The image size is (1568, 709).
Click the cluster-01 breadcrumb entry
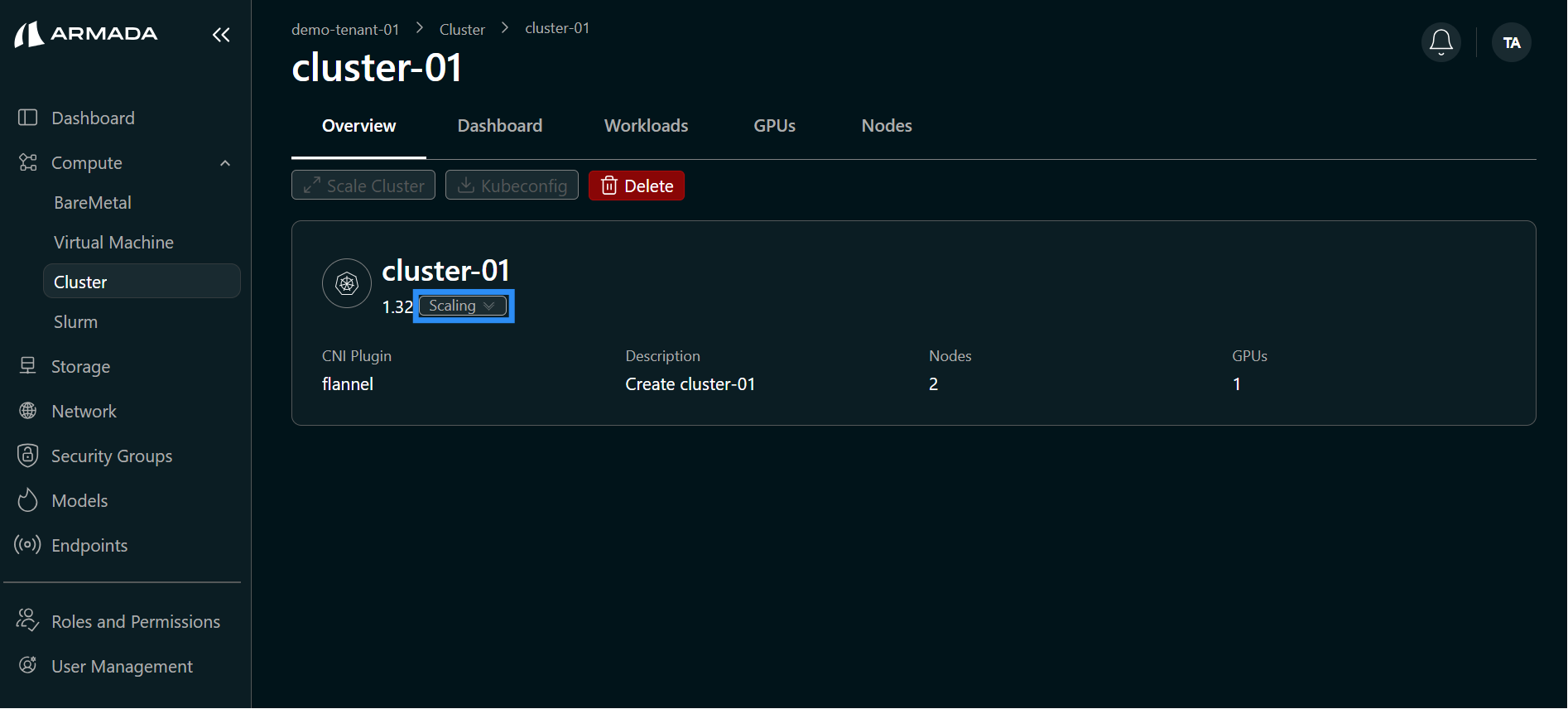pos(557,28)
